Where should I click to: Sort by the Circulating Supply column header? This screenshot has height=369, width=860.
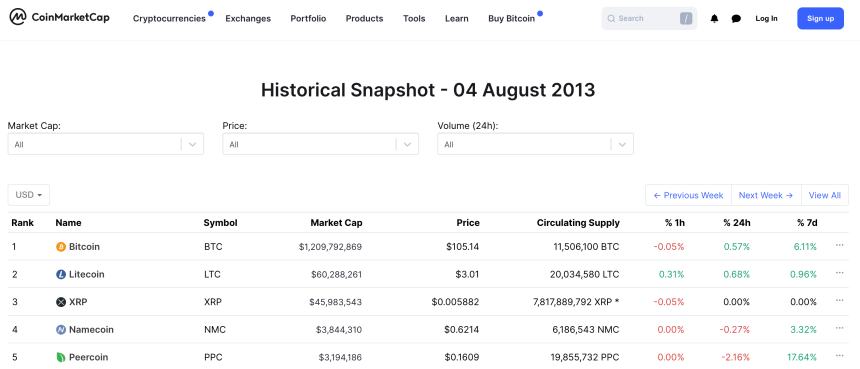[578, 223]
